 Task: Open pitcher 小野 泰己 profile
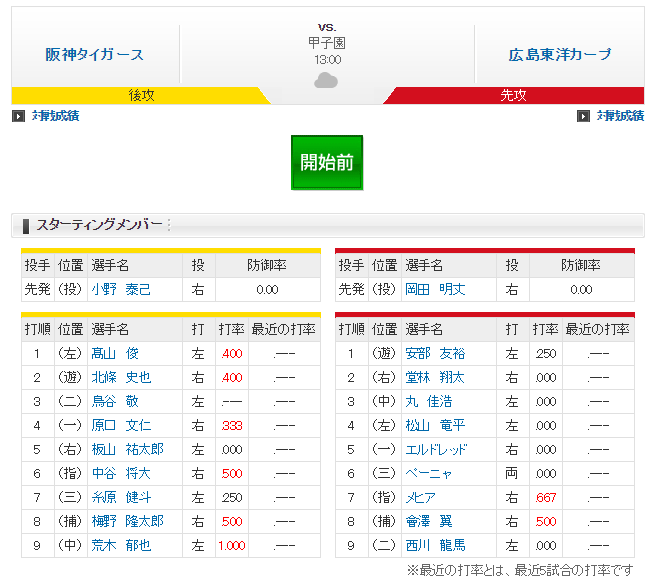pos(121,289)
